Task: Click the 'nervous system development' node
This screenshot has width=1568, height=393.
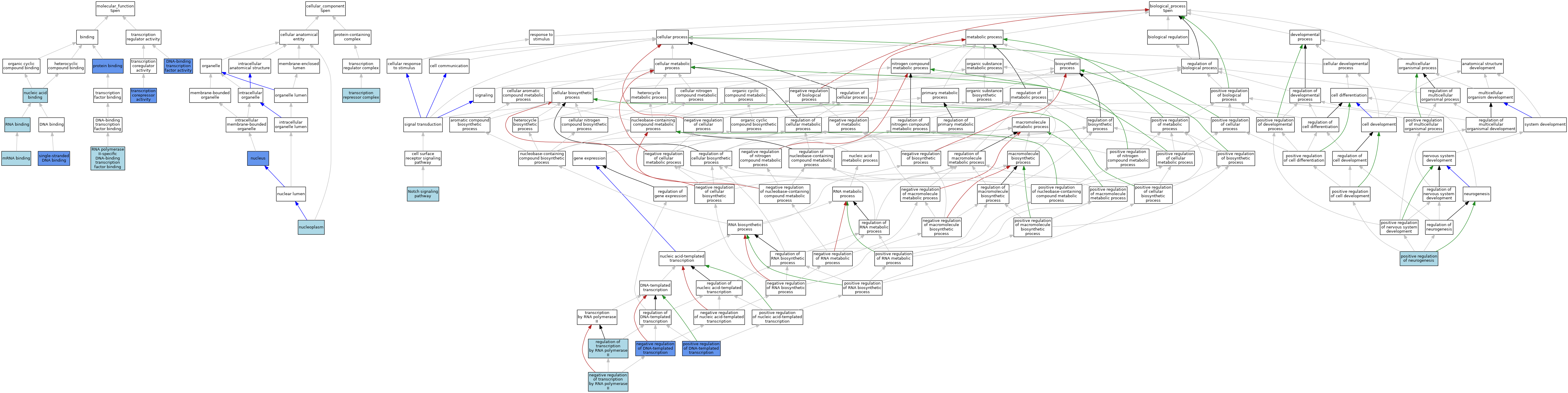Action: 1439,158
